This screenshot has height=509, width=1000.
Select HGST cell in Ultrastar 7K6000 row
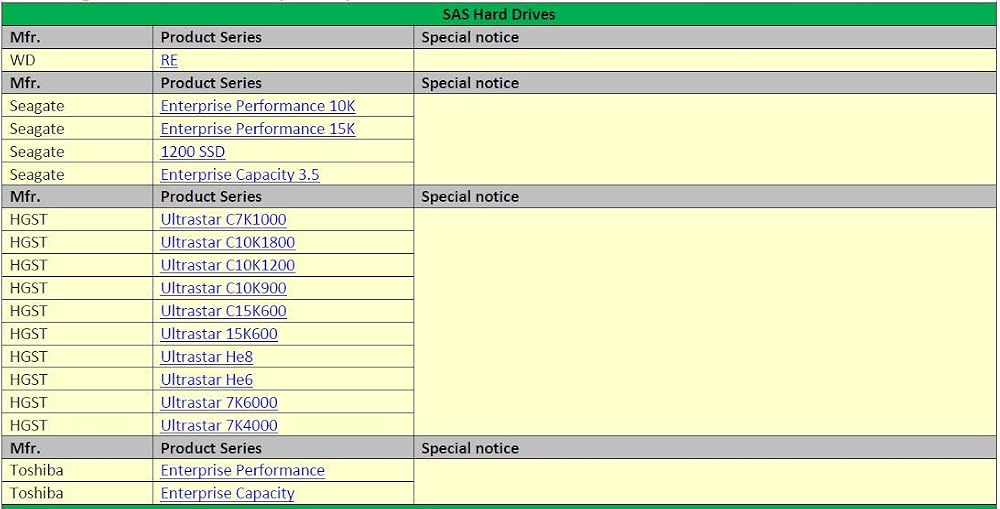[x=77, y=403]
